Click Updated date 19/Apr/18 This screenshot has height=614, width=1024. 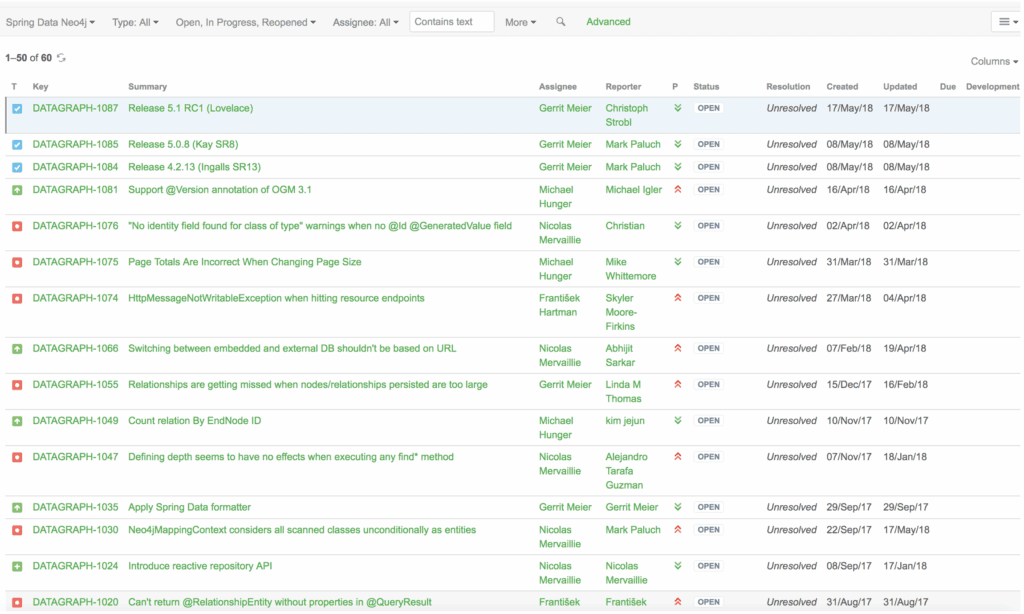click(904, 349)
